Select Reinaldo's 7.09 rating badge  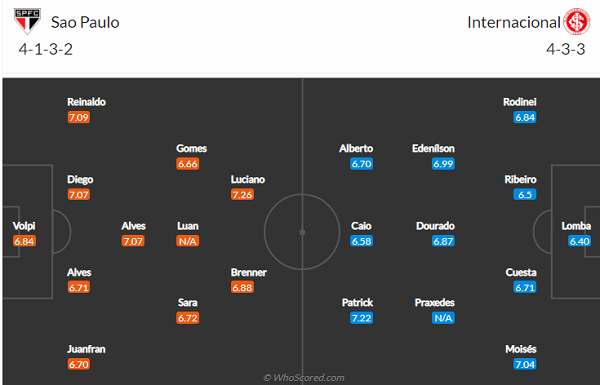point(79,117)
